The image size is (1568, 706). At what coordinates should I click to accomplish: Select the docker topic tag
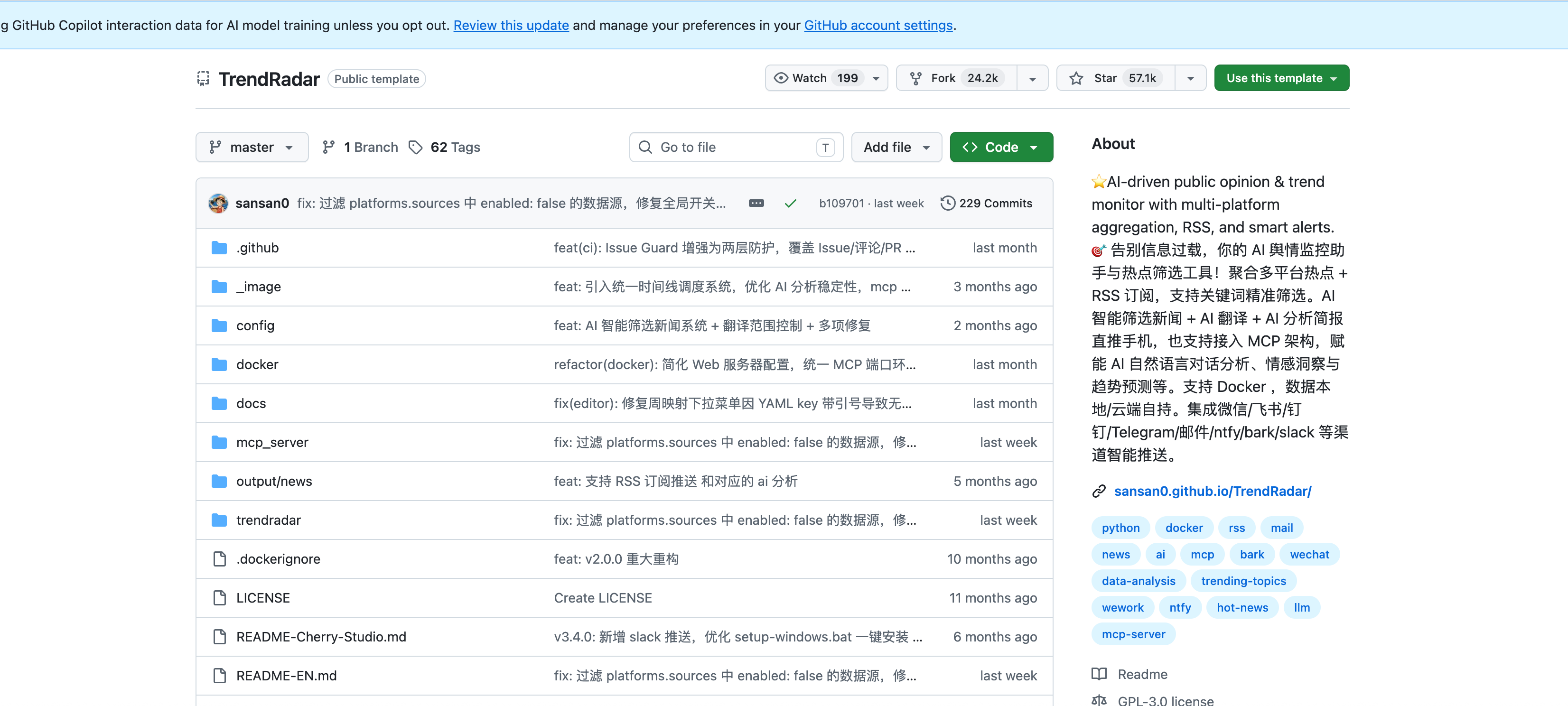click(x=1184, y=528)
